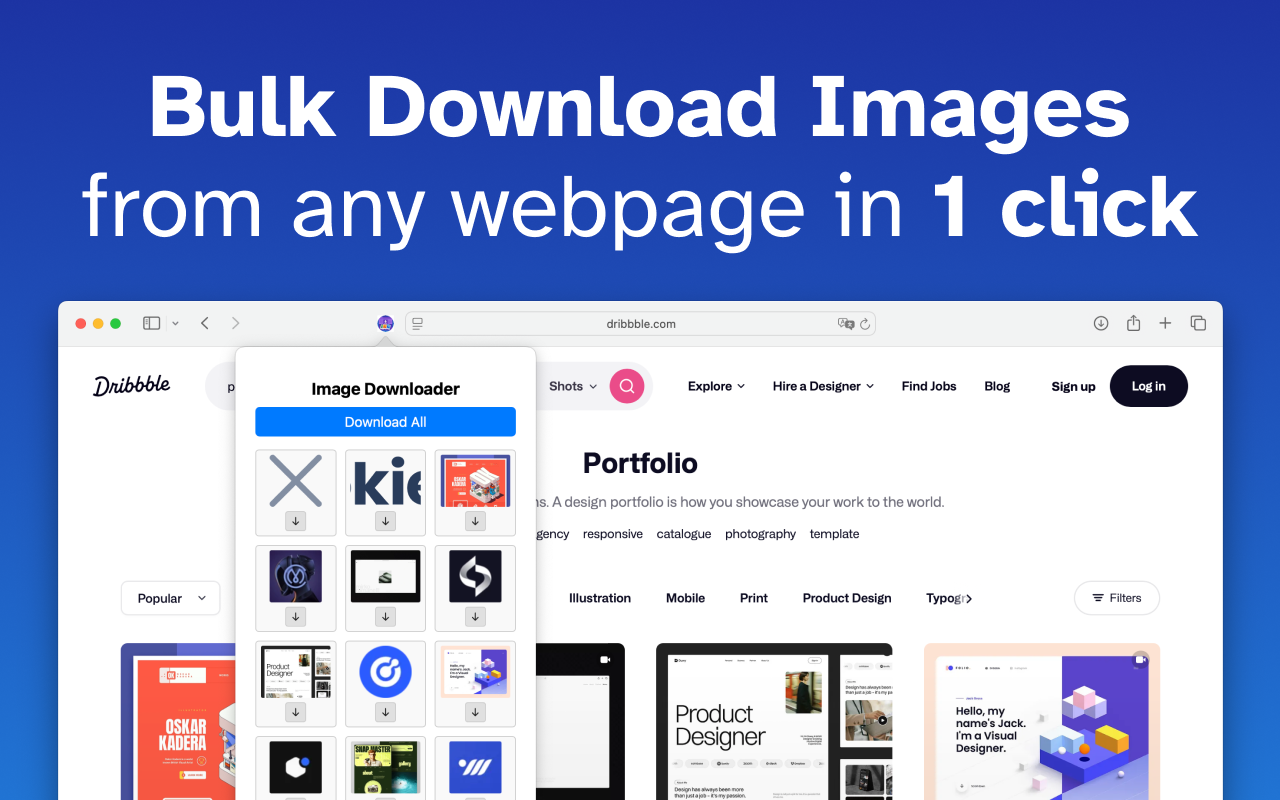The width and height of the screenshot is (1280, 800).
Task: Click the template tag
Action: [835, 534]
